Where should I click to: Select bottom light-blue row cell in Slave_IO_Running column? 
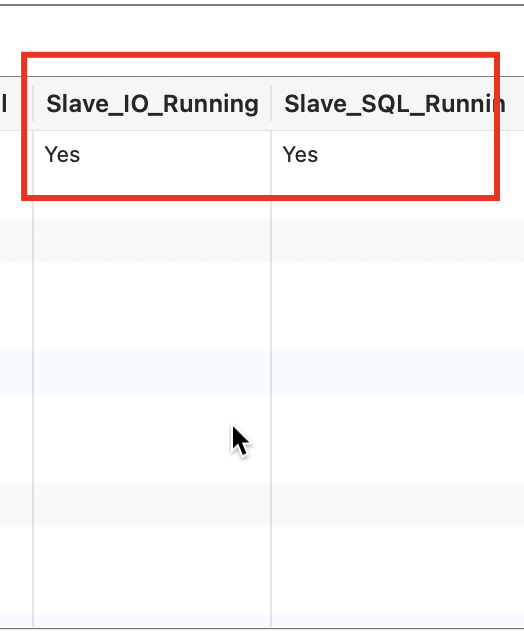click(x=152, y=621)
